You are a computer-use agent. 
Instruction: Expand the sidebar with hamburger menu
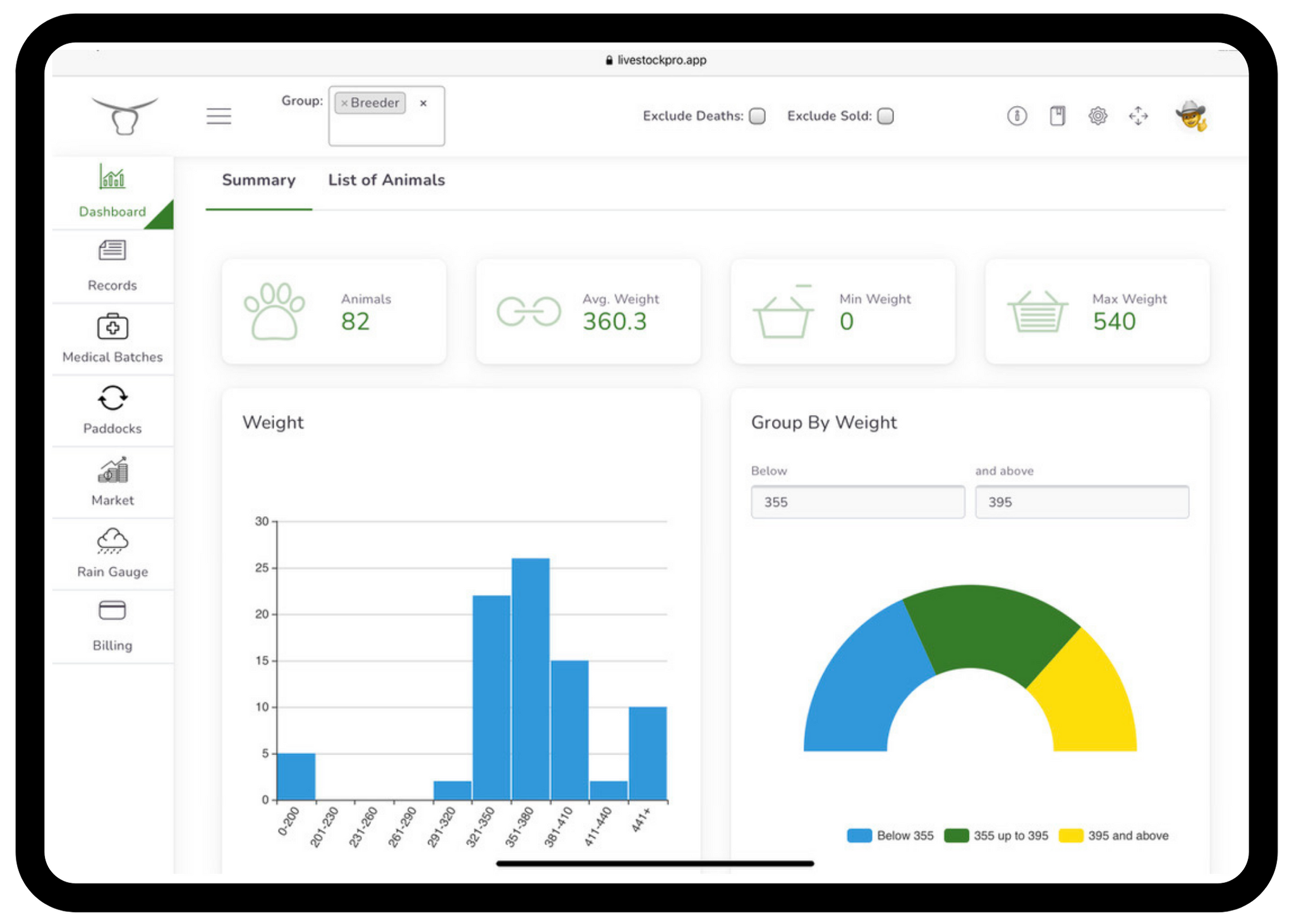point(219,116)
